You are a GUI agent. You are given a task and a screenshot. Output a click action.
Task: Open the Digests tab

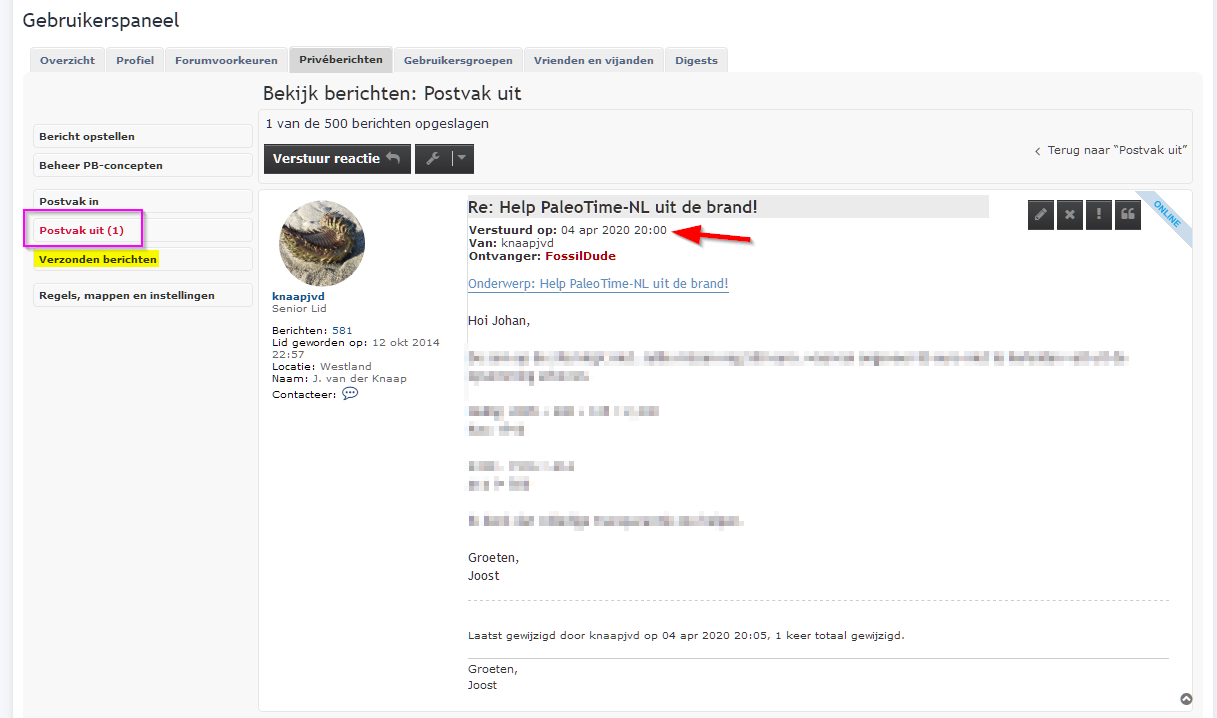tap(696, 60)
